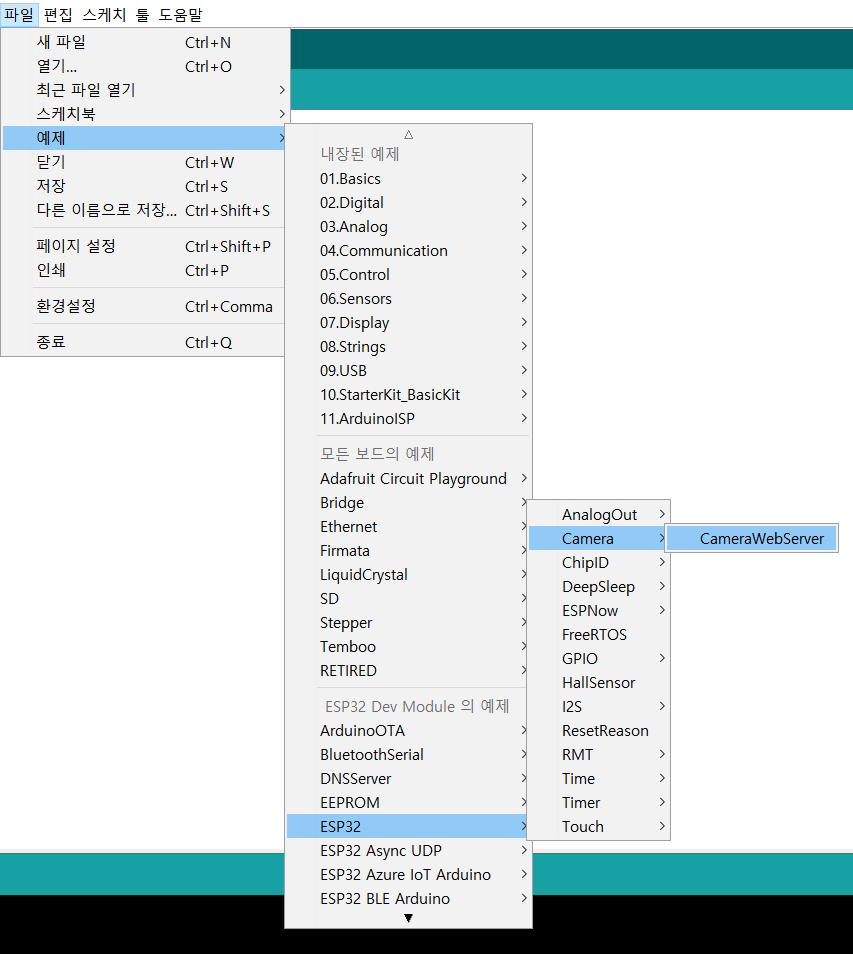The height and width of the screenshot is (954, 853).
Task: Expand 03.Analog examples
Action: click(x=408, y=226)
